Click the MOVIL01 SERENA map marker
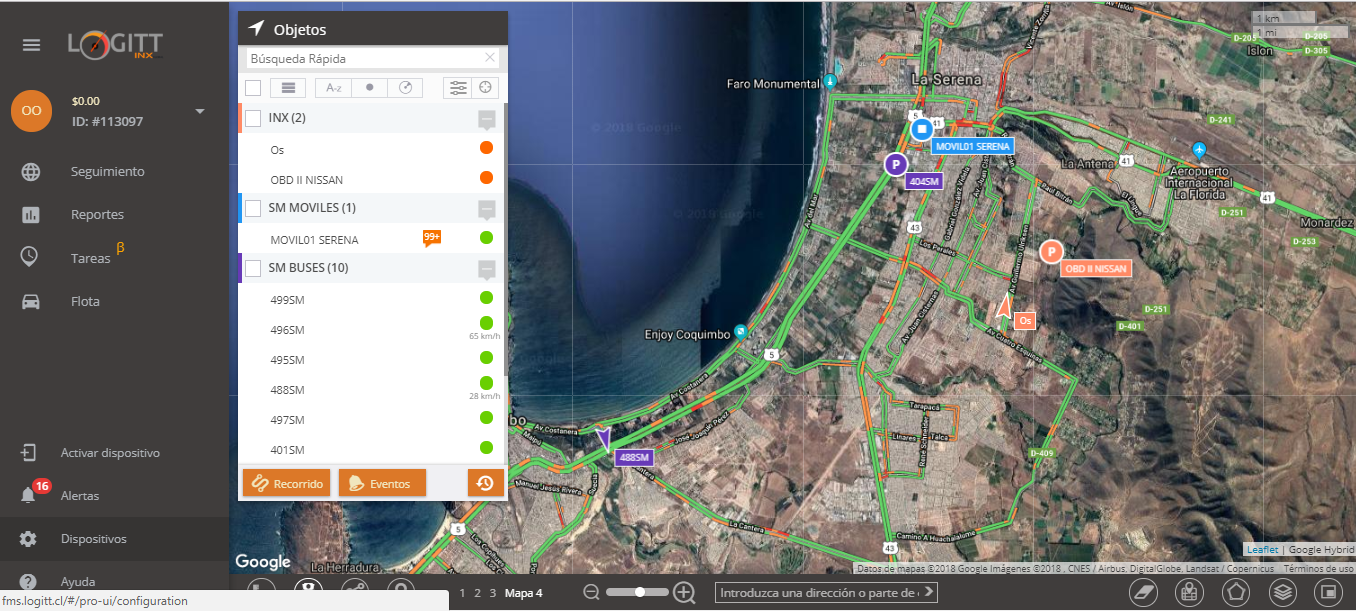 [x=924, y=130]
